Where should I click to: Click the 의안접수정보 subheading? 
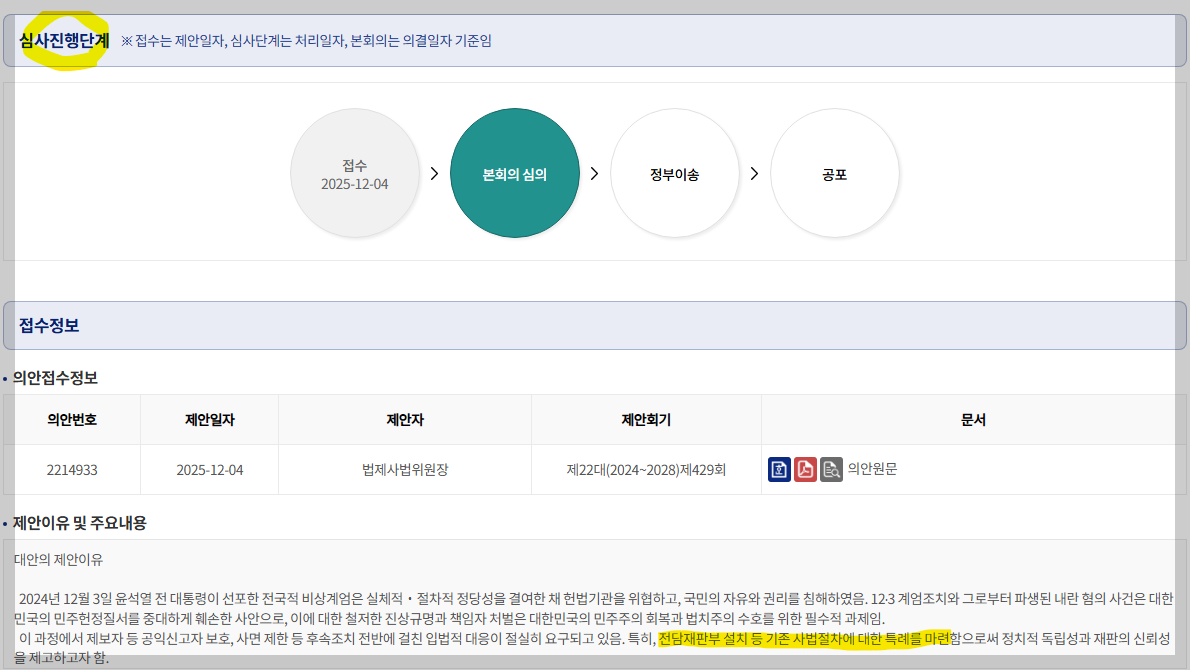pos(55,378)
